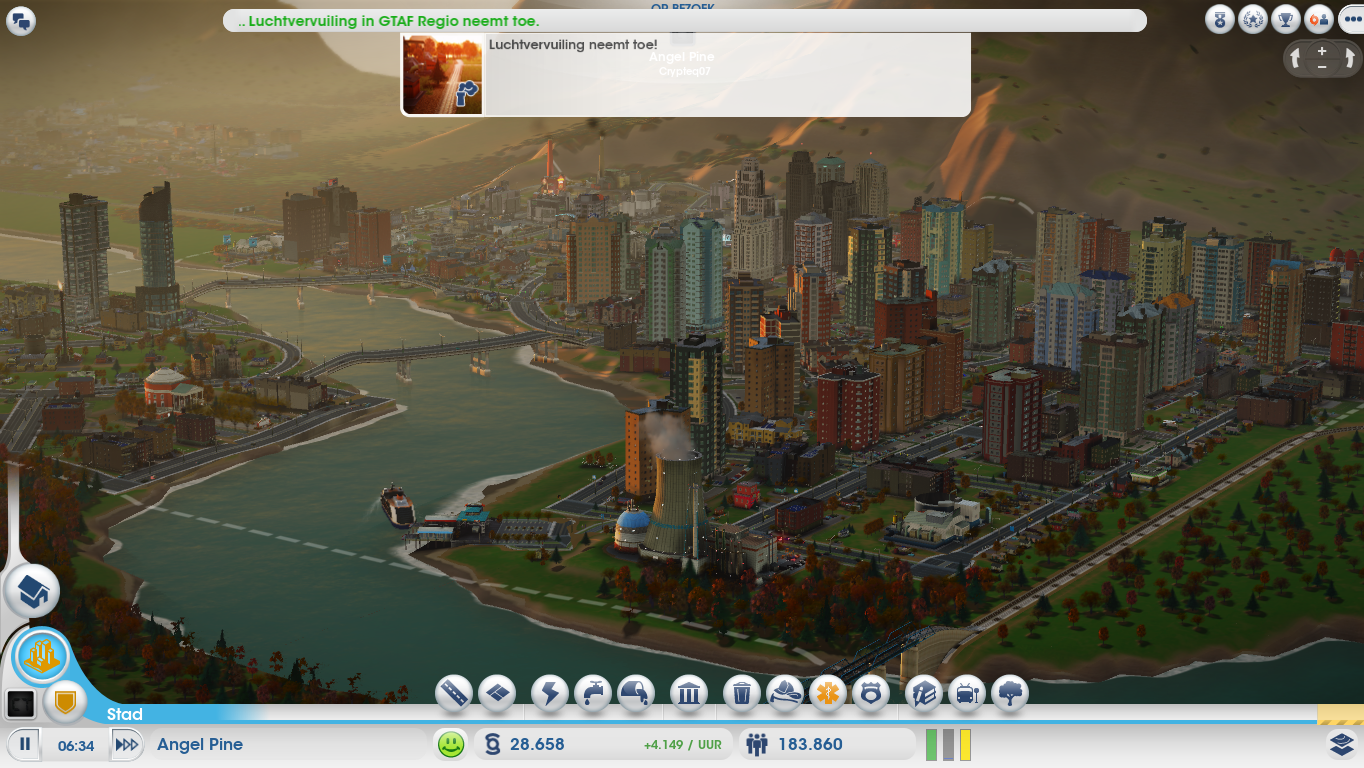Click the game clock 06:34

[x=76, y=745]
